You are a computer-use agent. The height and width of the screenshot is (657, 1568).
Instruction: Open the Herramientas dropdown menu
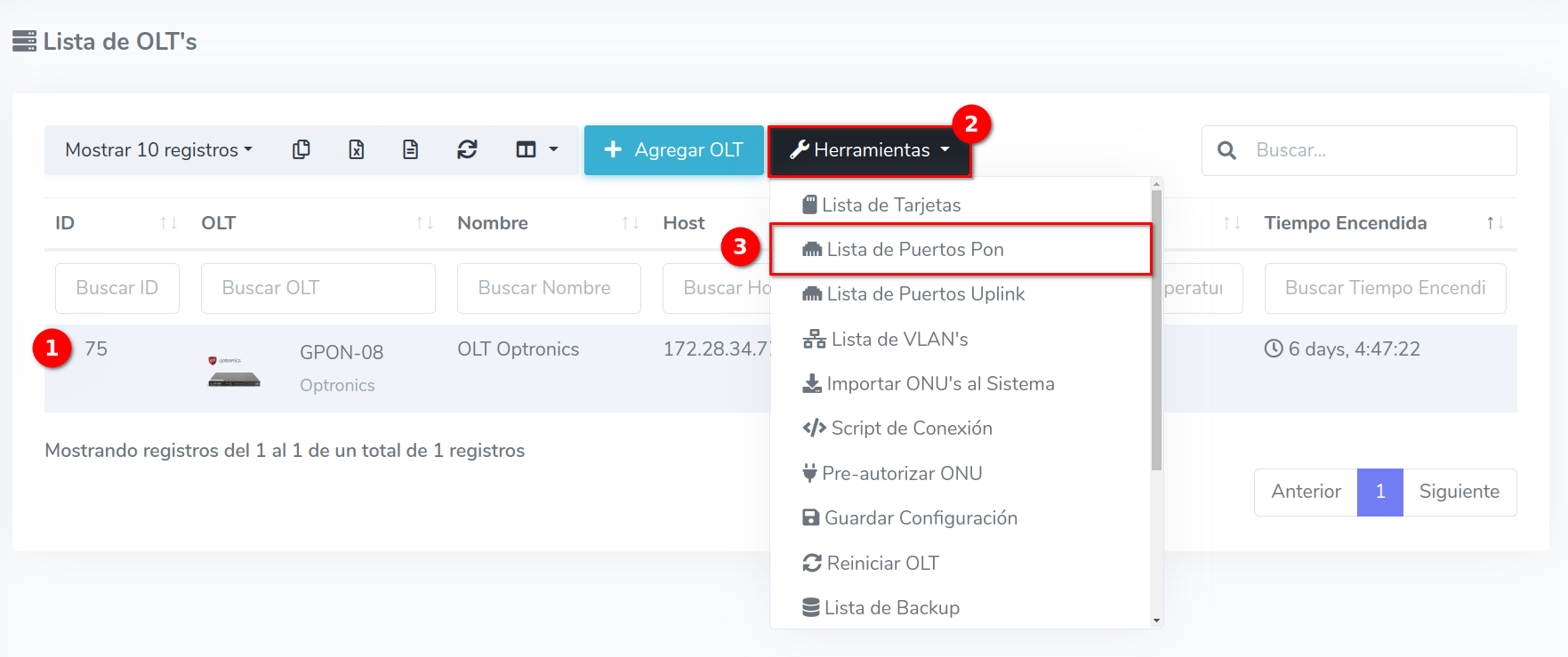pyautogui.click(x=869, y=150)
